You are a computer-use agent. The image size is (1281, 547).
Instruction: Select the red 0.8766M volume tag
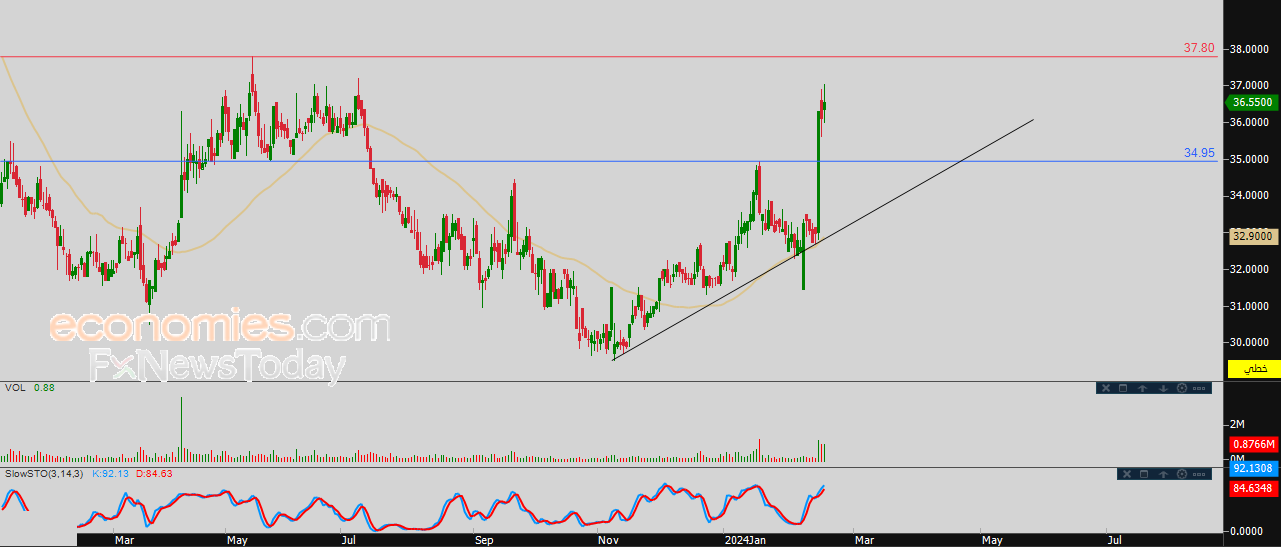1253,443
